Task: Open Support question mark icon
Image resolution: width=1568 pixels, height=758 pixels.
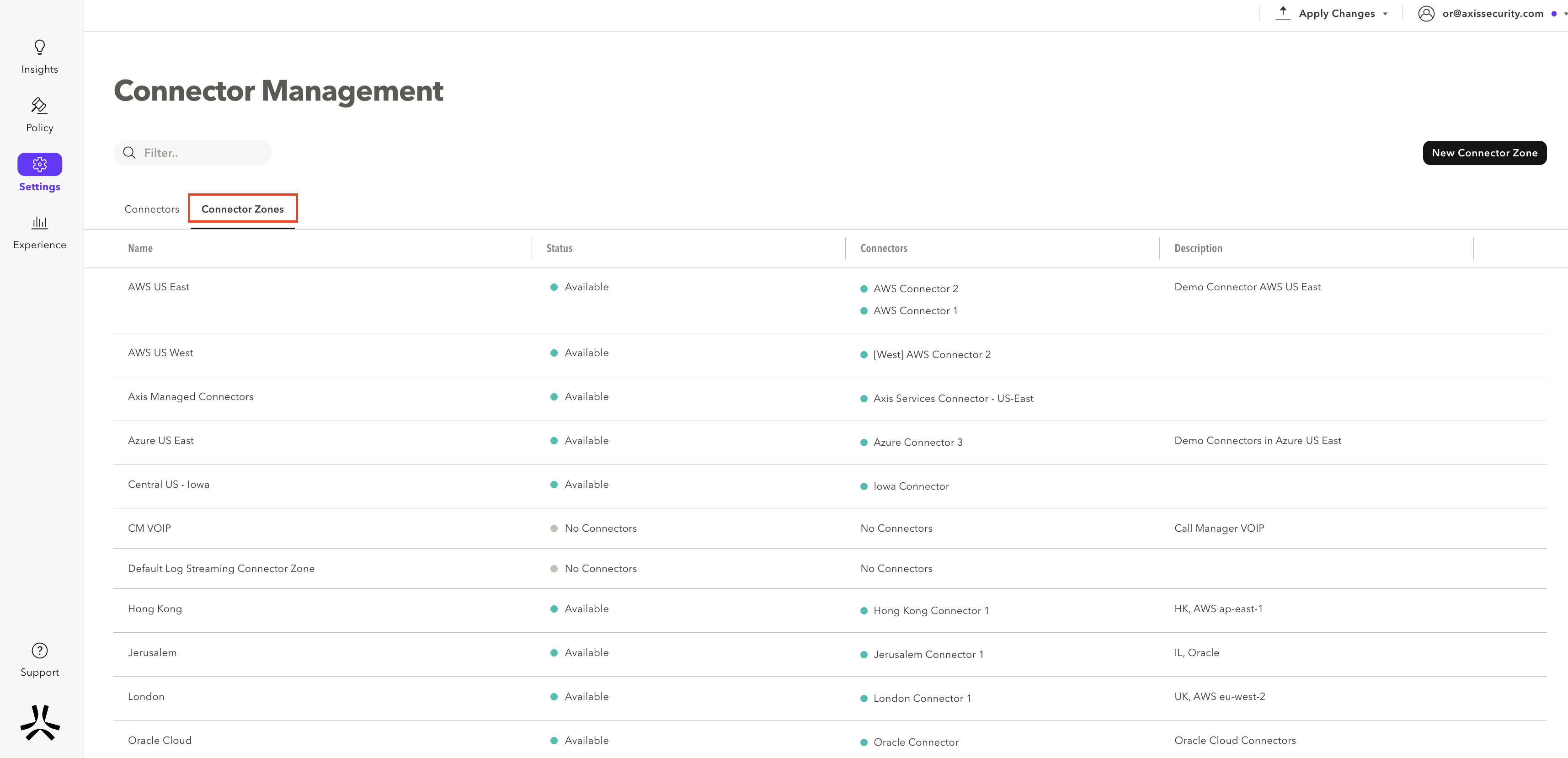Action: (x=40, y=651)
